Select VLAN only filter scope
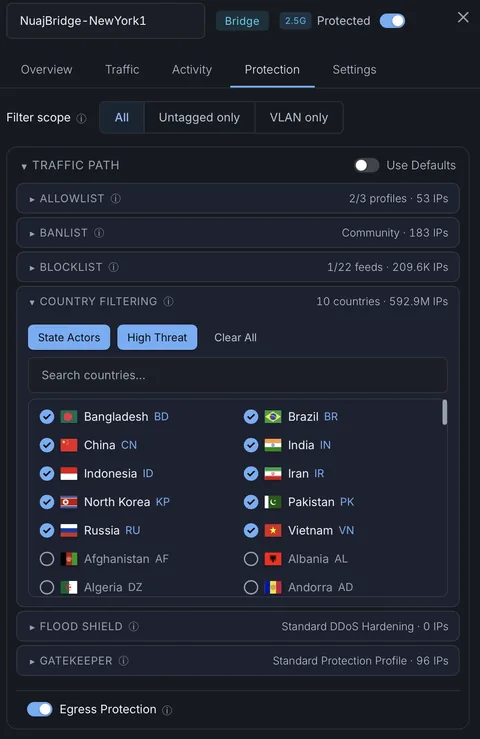The image size is (480, 739). (299, 117)
